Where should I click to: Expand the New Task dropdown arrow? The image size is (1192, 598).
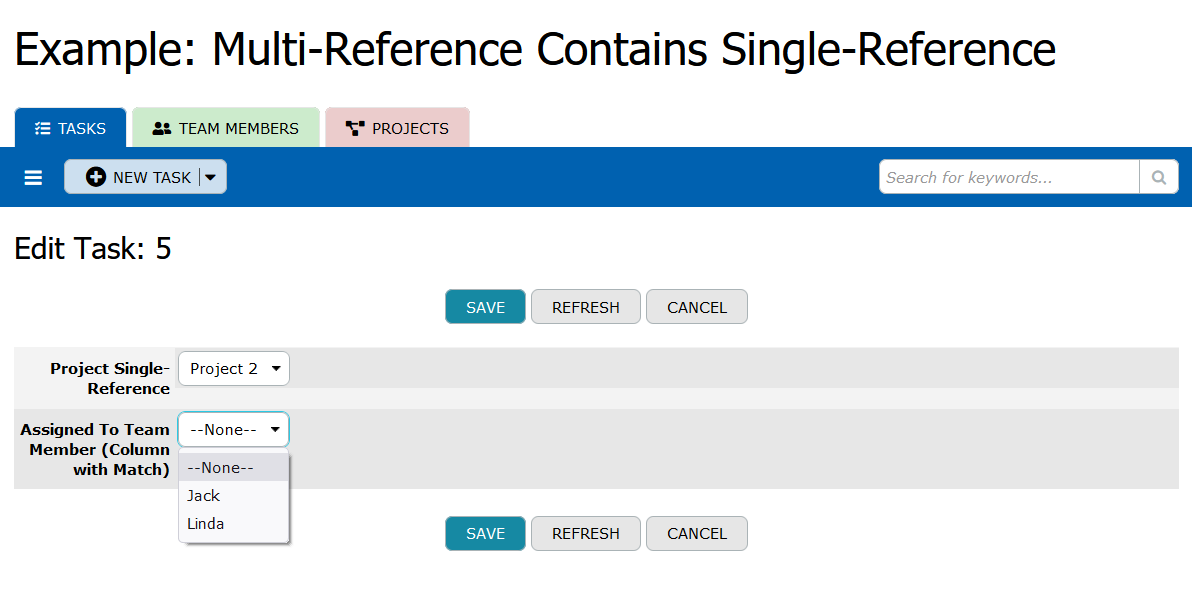tap(211, 177)
